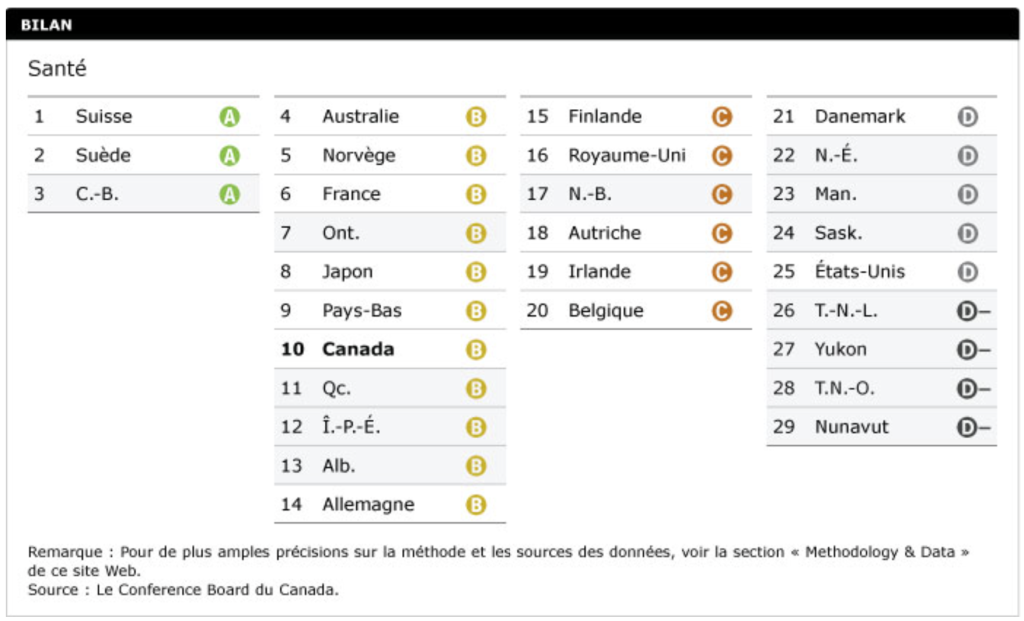Select the bold Canada row label
The width and height of the screenshot is (1024, 621).
click(x=358, y=350)
